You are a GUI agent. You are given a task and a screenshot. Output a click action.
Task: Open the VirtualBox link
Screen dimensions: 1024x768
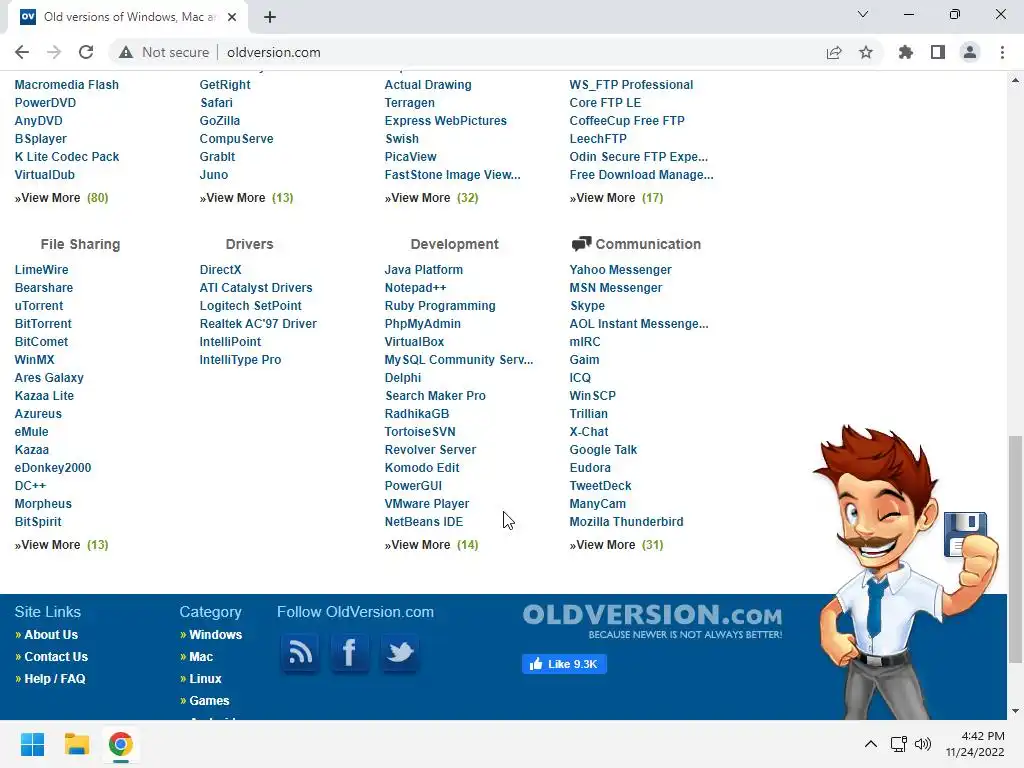click(414, 342)
